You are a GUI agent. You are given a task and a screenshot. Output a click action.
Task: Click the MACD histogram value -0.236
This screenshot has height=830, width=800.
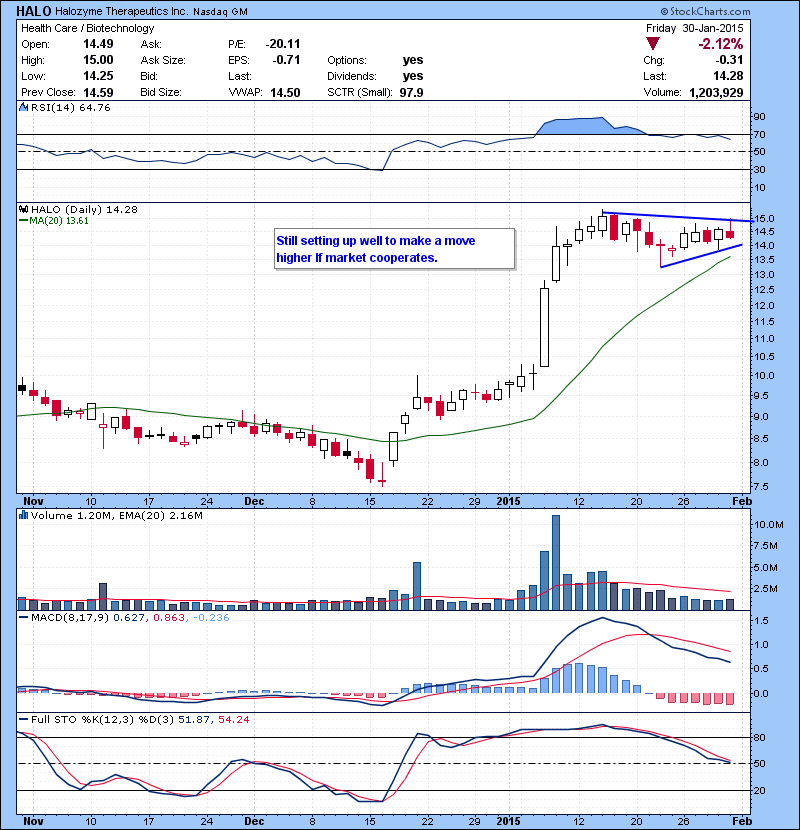point(211,617)
